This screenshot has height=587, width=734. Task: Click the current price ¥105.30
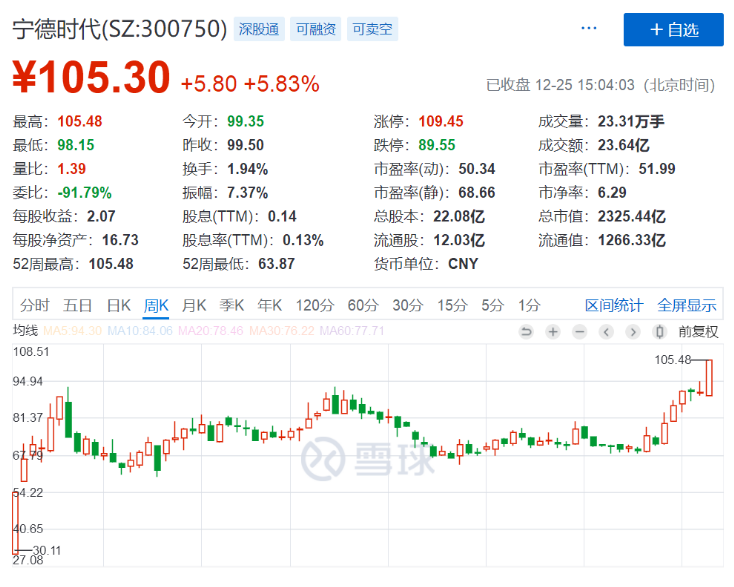(x=91, y=77)
